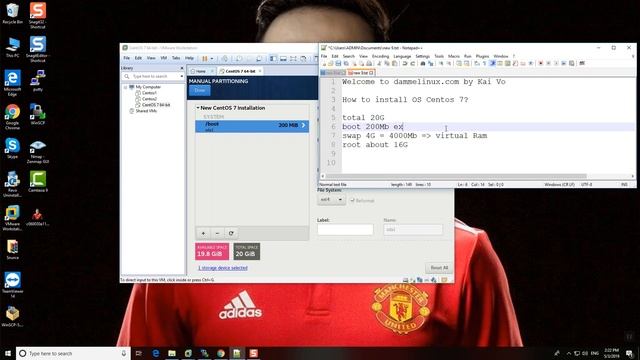Click snapshot clock icon in VMware toolbar
640x360 pixels.
[x=239, y=58]
